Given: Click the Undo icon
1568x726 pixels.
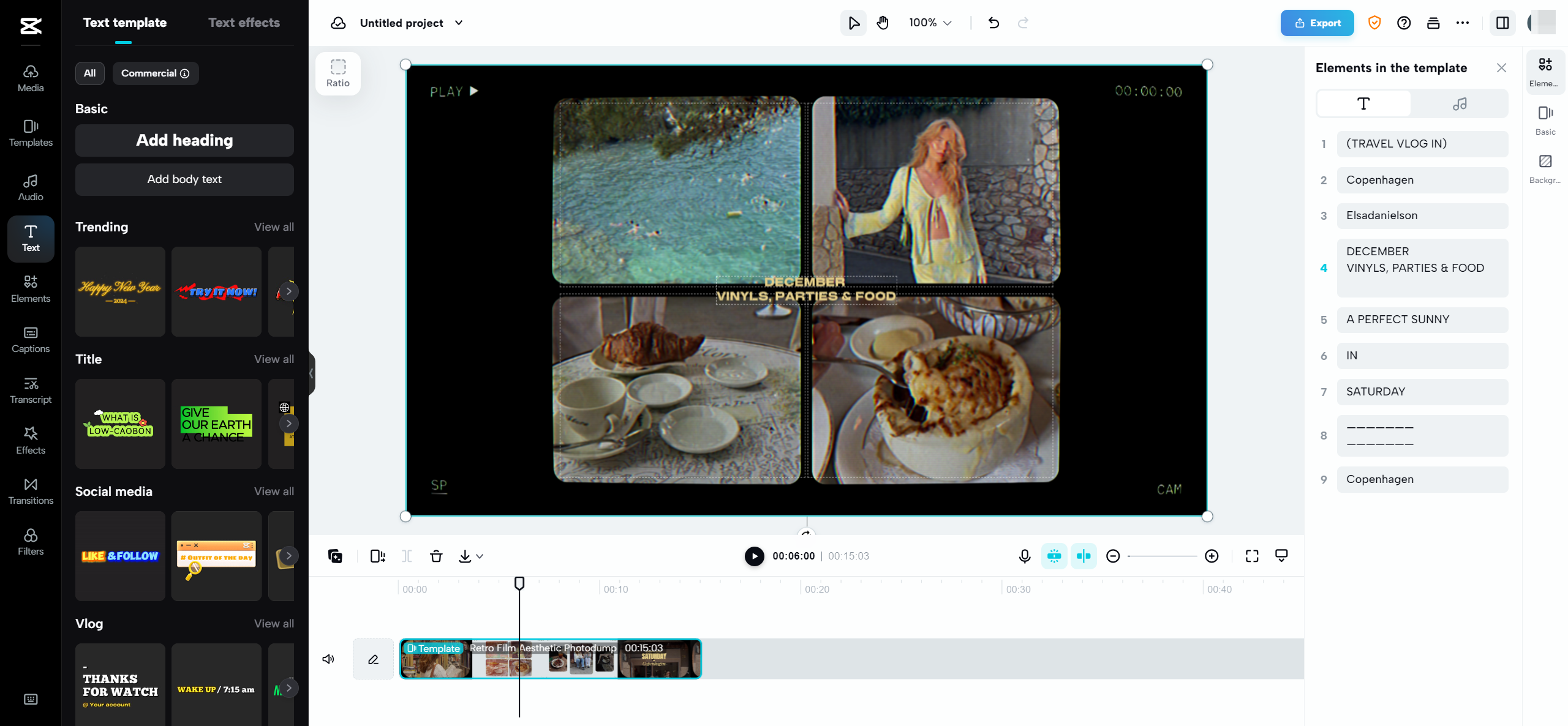Looking at the screenshot, I should 993,23.
